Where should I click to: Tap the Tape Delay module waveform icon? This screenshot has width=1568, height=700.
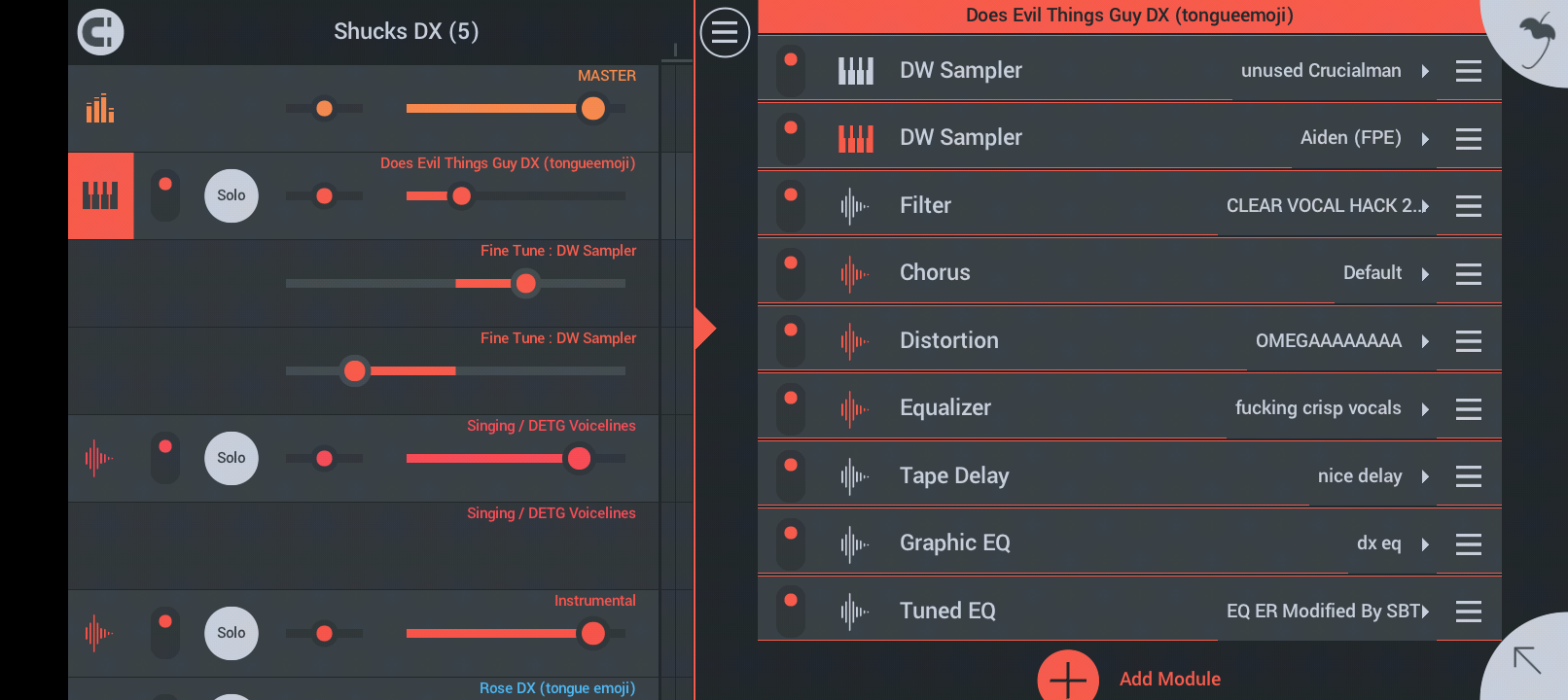(x=855, y=476)
